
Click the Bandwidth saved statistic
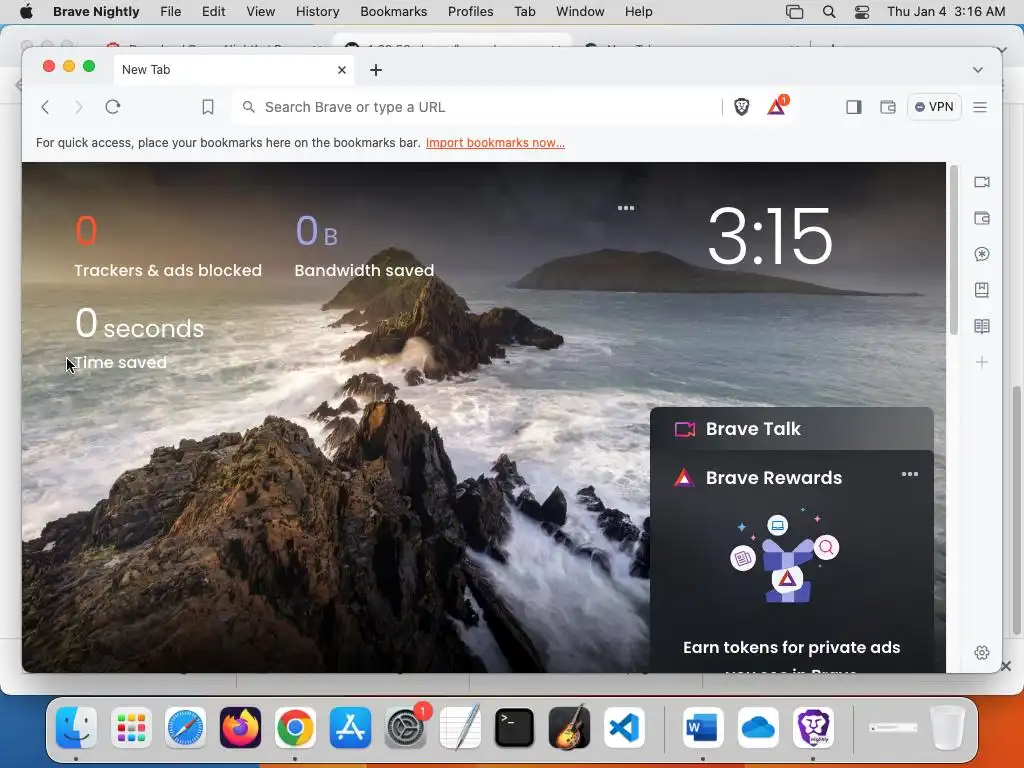pos(364,247)
